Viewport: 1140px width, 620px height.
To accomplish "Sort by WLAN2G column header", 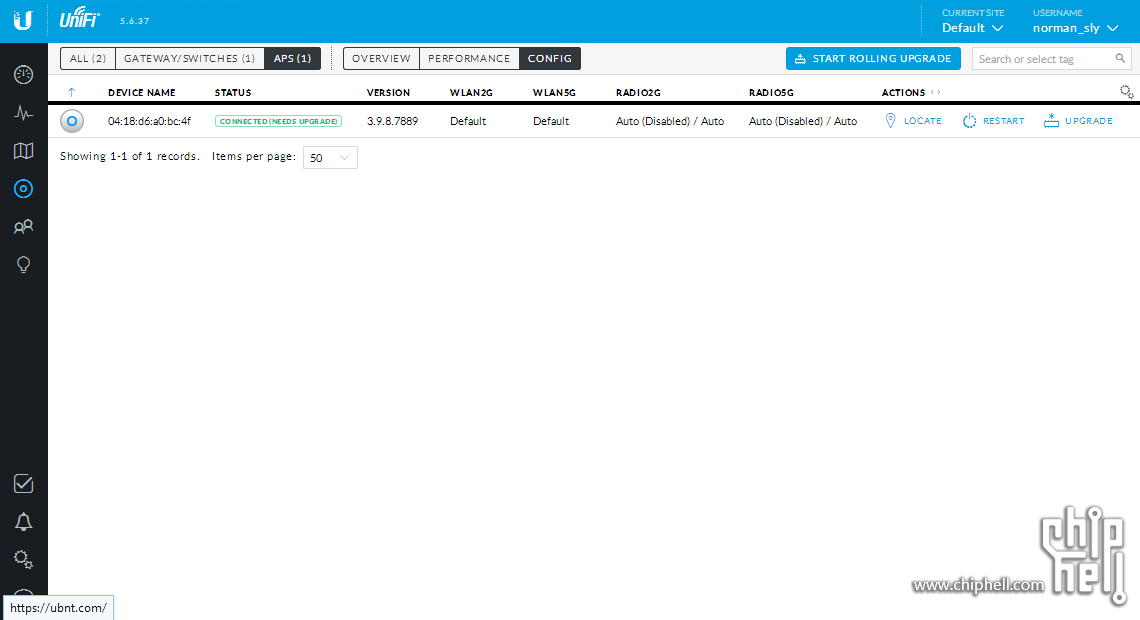I will pos(471,92).
